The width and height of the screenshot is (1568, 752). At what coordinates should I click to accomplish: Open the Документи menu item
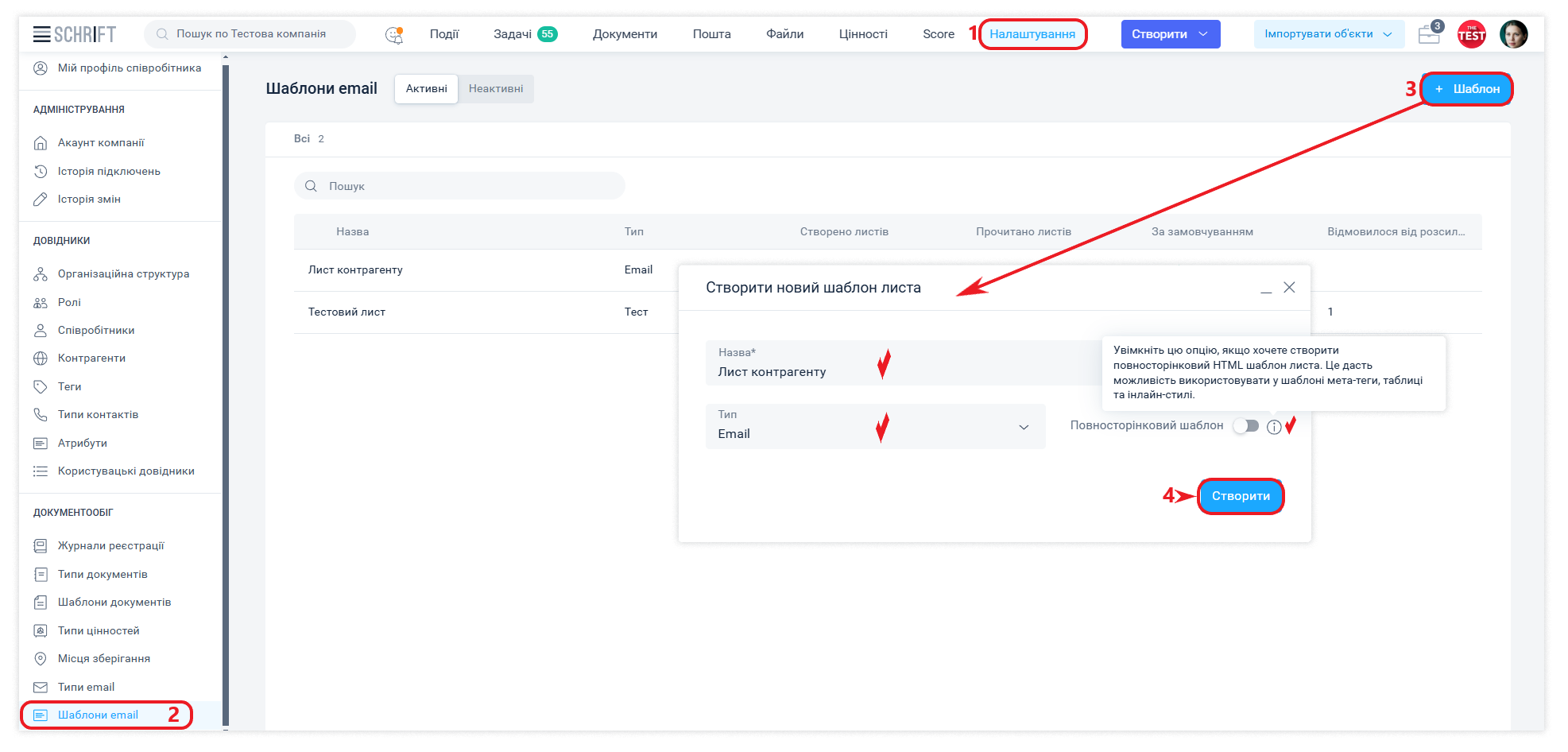pos(625,34)
